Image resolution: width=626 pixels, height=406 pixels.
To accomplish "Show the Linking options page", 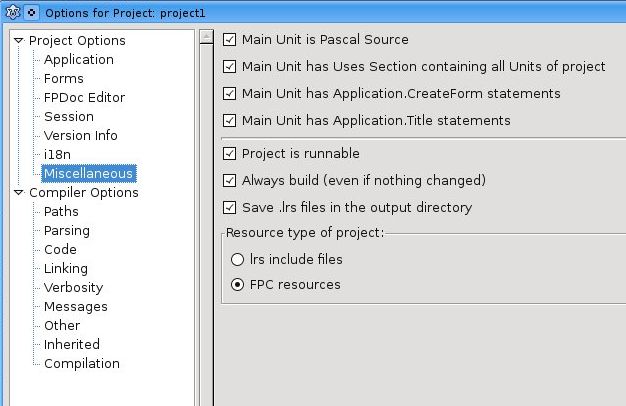I will (x=65, y=269).
